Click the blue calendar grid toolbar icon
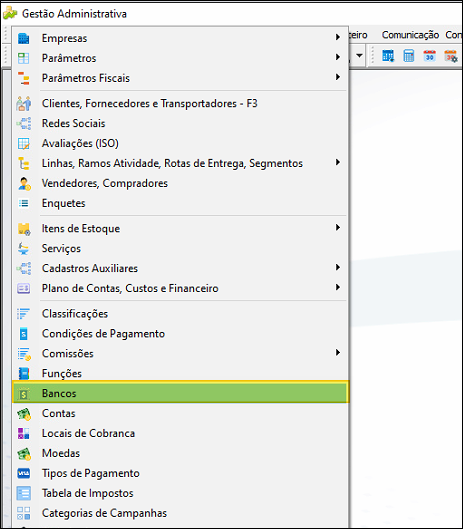The height and width of the screenshot is (529, 463). [388, 56]
